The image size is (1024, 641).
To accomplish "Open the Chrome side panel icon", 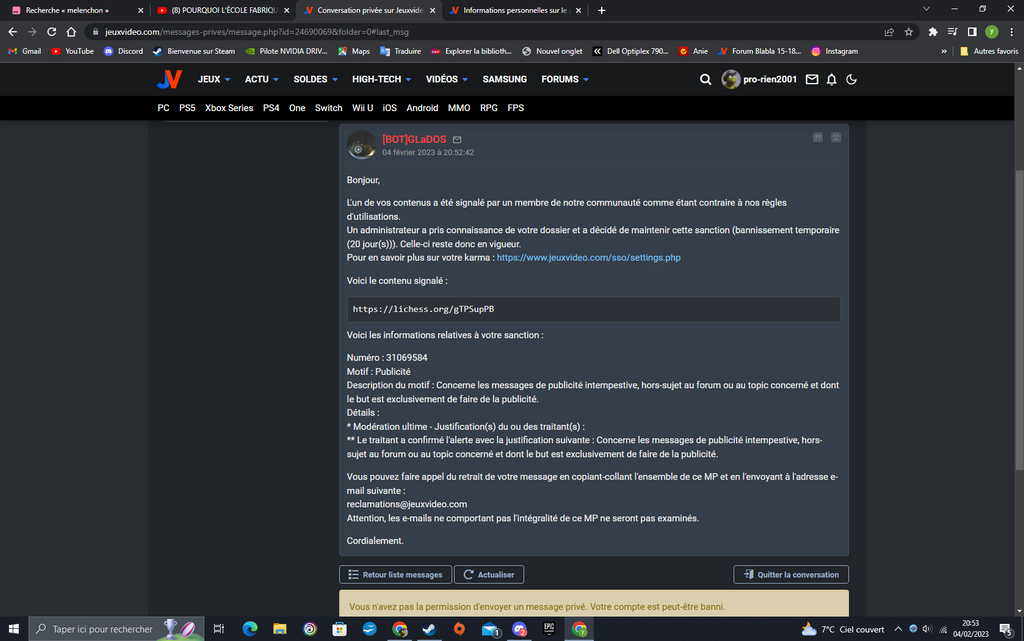I will (972, 31).
